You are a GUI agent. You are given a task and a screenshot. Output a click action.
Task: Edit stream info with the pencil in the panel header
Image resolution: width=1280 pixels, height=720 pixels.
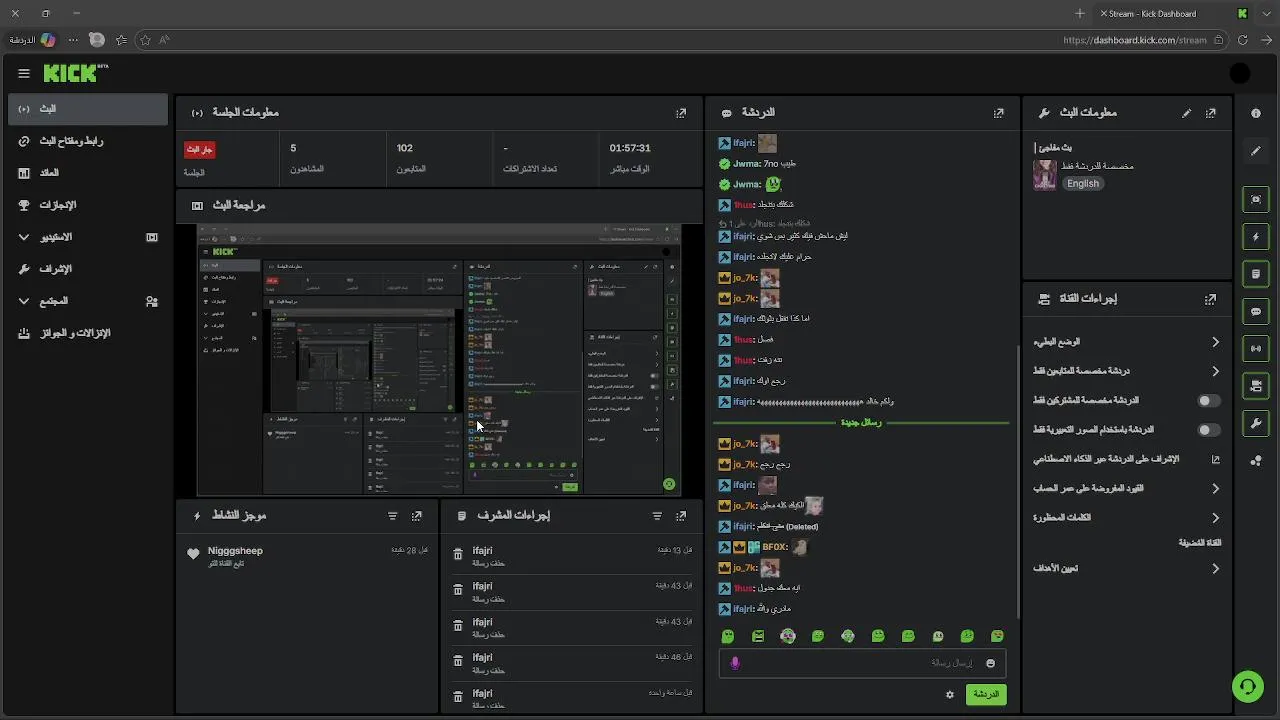(1187, 113)
